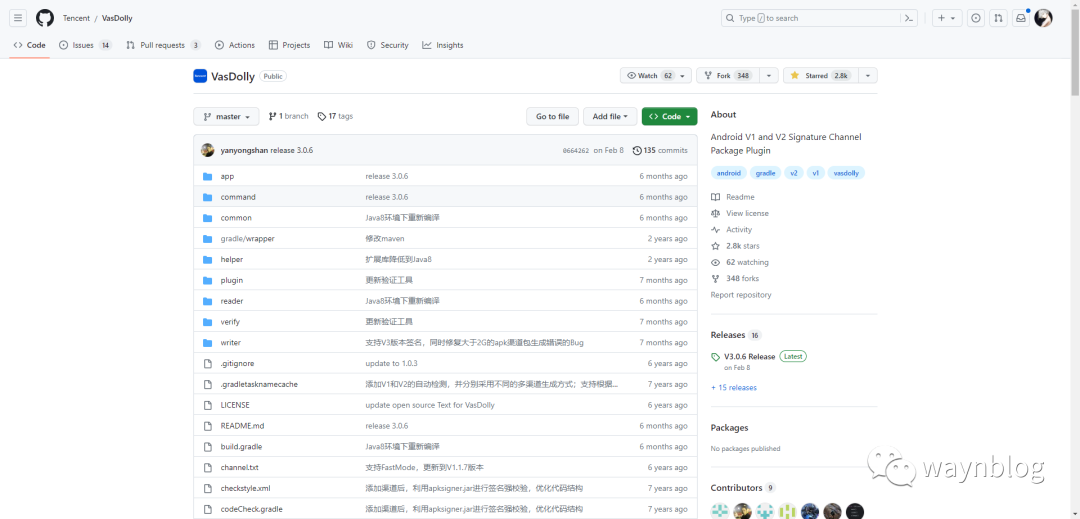Image resolution: width=1080 pixels, height=519 pixels.
Task: Open the build.gradle file
Action: point(241,447)
